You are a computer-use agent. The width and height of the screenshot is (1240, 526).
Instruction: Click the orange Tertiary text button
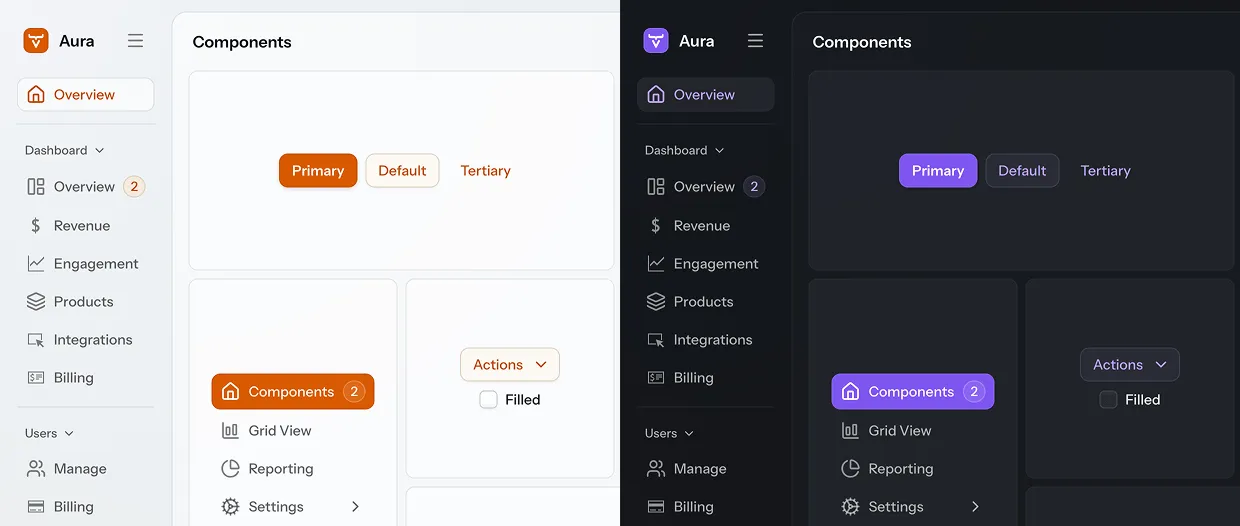[x=486, y=171]
